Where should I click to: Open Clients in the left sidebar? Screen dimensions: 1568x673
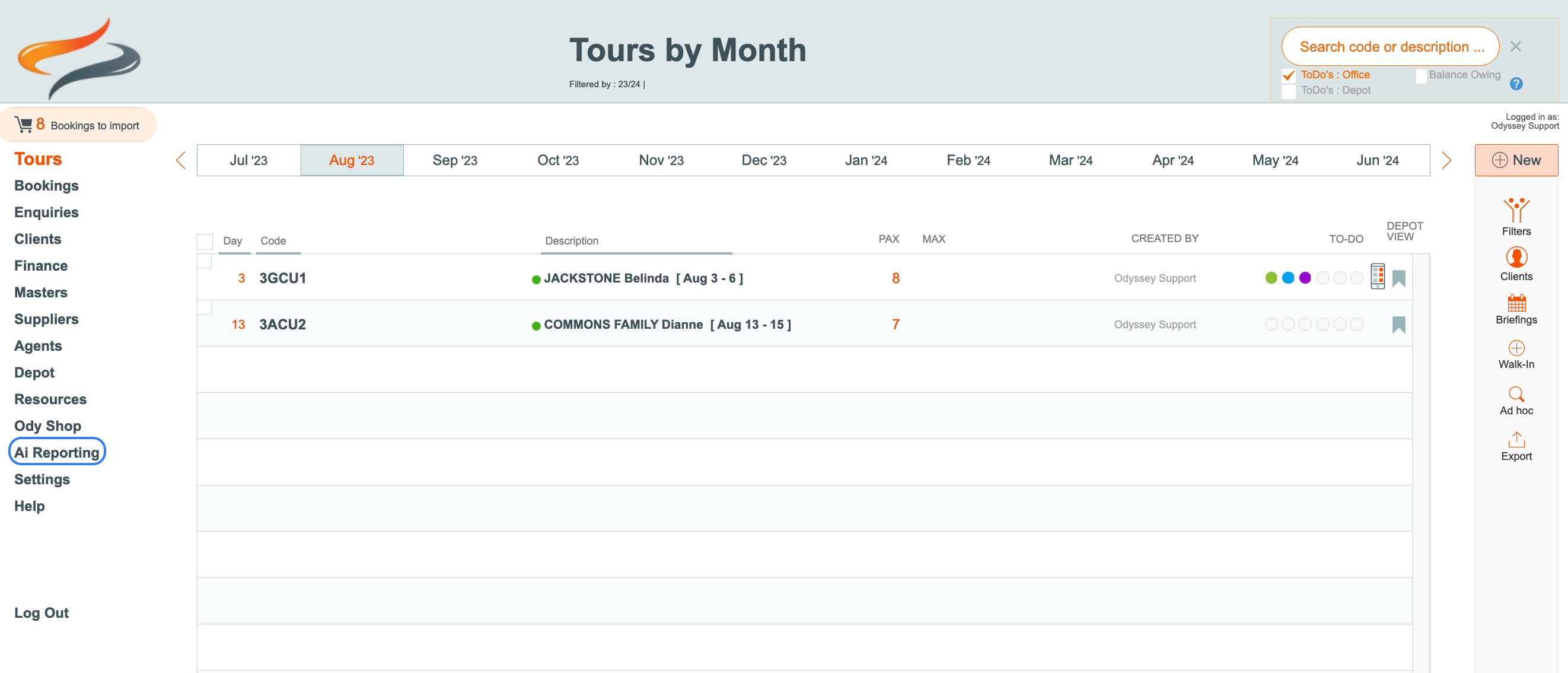coord(38,239)
